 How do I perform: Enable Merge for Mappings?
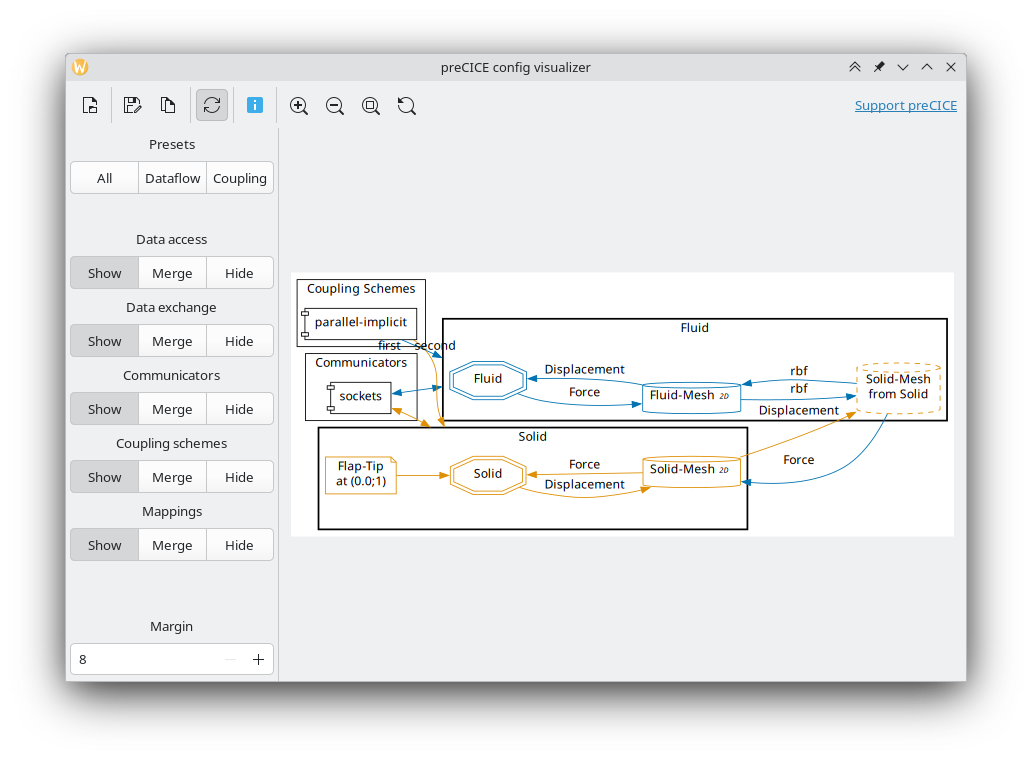[171, 544]
